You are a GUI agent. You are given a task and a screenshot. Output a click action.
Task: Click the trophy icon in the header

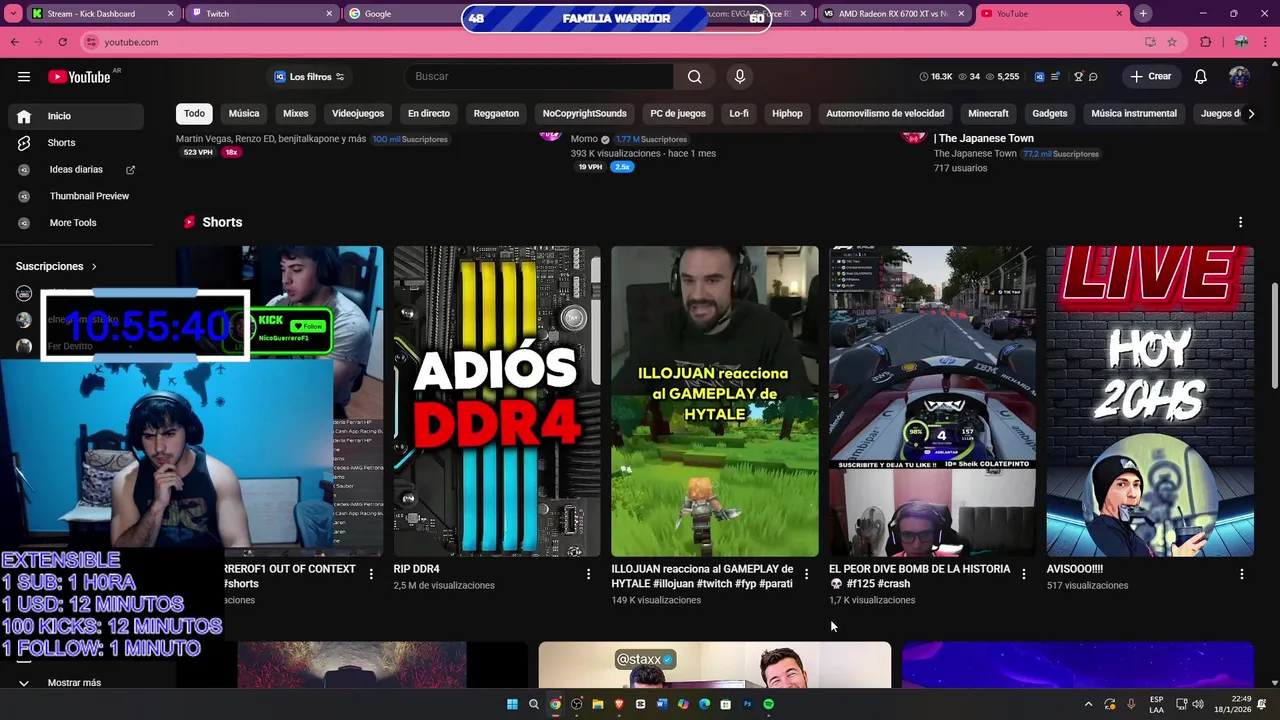coord(1078,77)
